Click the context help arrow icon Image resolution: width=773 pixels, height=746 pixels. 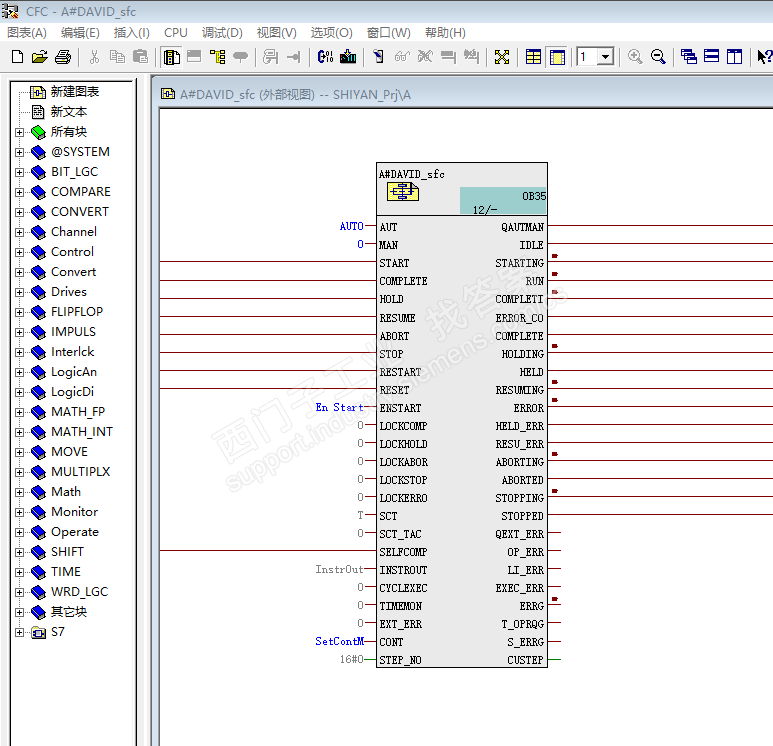pos(764,57)
